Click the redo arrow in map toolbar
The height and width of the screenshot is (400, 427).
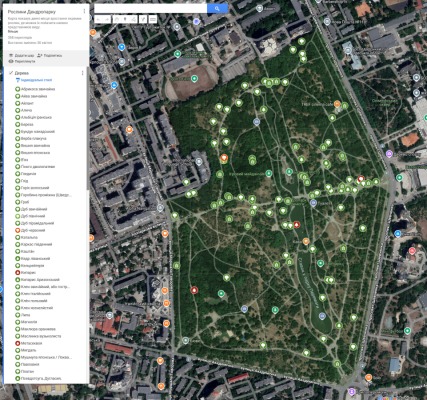(x=107, y=20)
